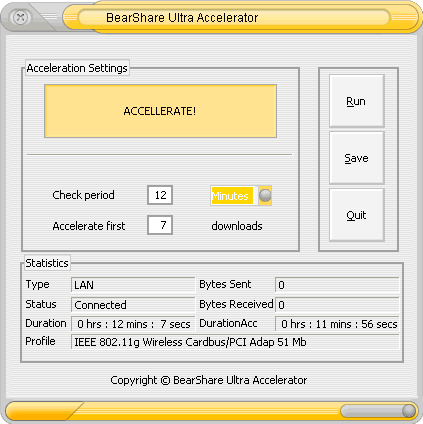Screen dimensions: 423x424
Task: Click the Bytes Received label
Action: [x=236, y=304]
